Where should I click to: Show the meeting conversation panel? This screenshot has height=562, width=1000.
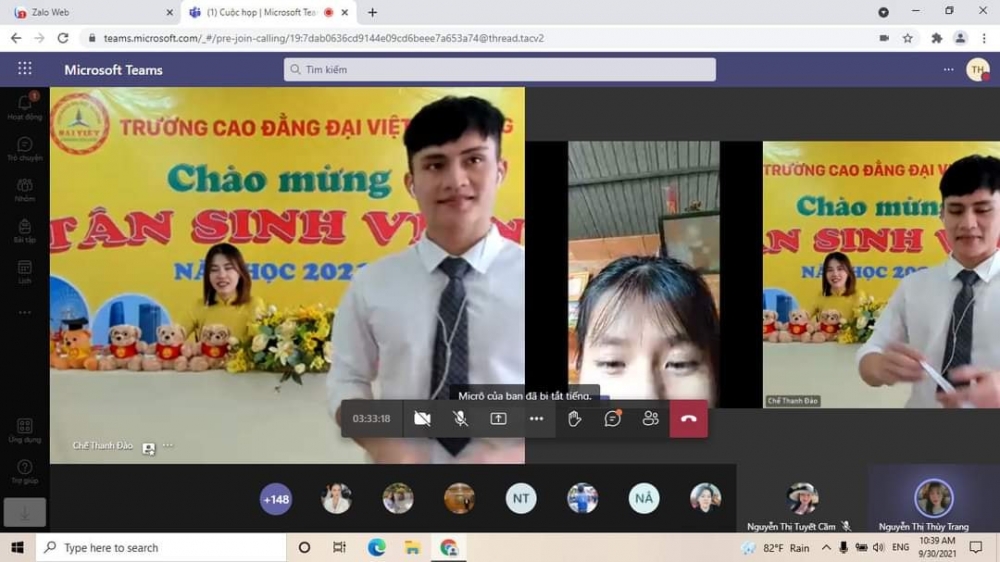pos(612,418)
